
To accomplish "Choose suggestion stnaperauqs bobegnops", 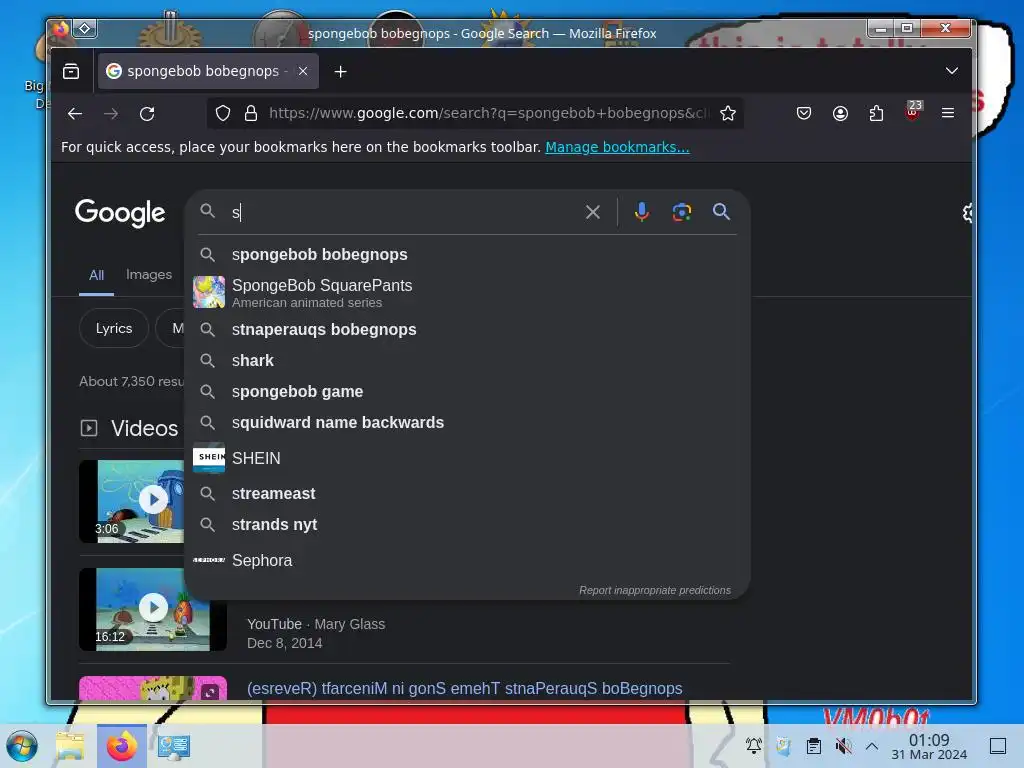I will tap(466, 329).
